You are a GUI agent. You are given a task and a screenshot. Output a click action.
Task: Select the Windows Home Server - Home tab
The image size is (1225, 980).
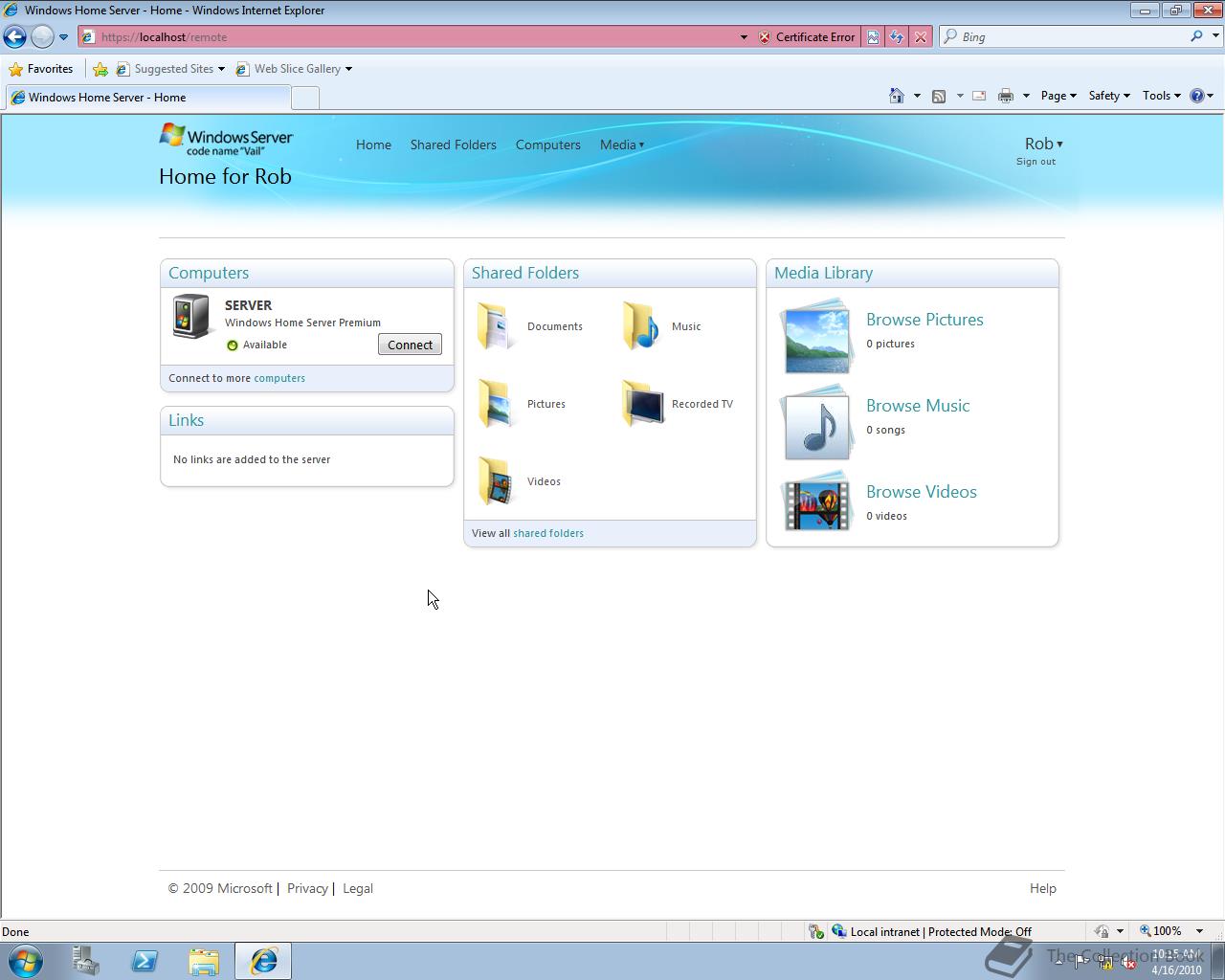(146, 98)
